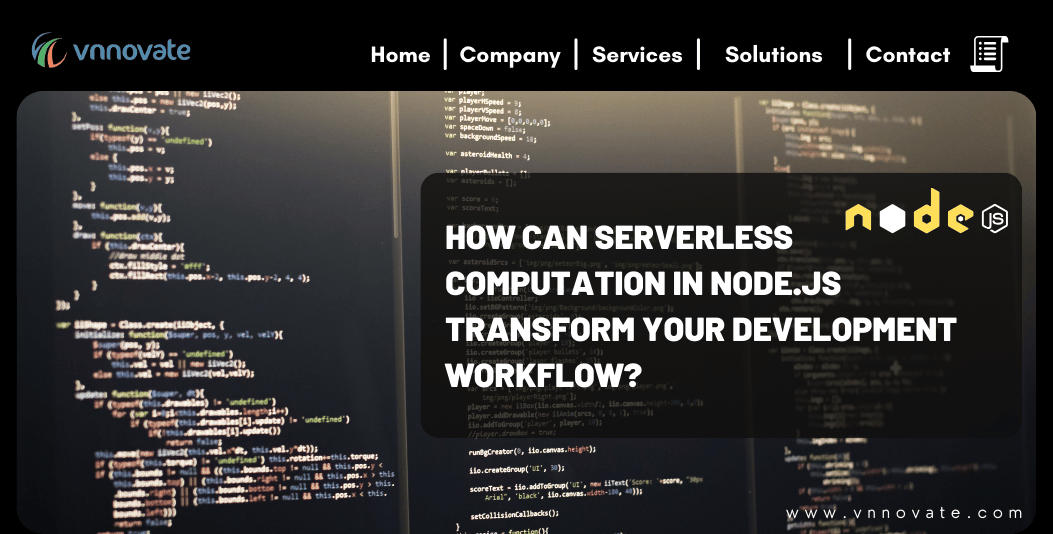Click the vnnovate swirl logo icon

coord(49,50)
